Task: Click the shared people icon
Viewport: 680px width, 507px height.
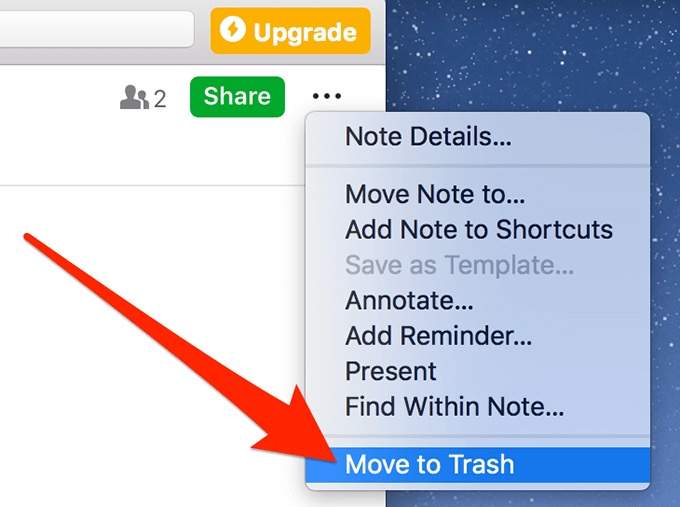Action: pyautogui.click(x=134, y=97)
